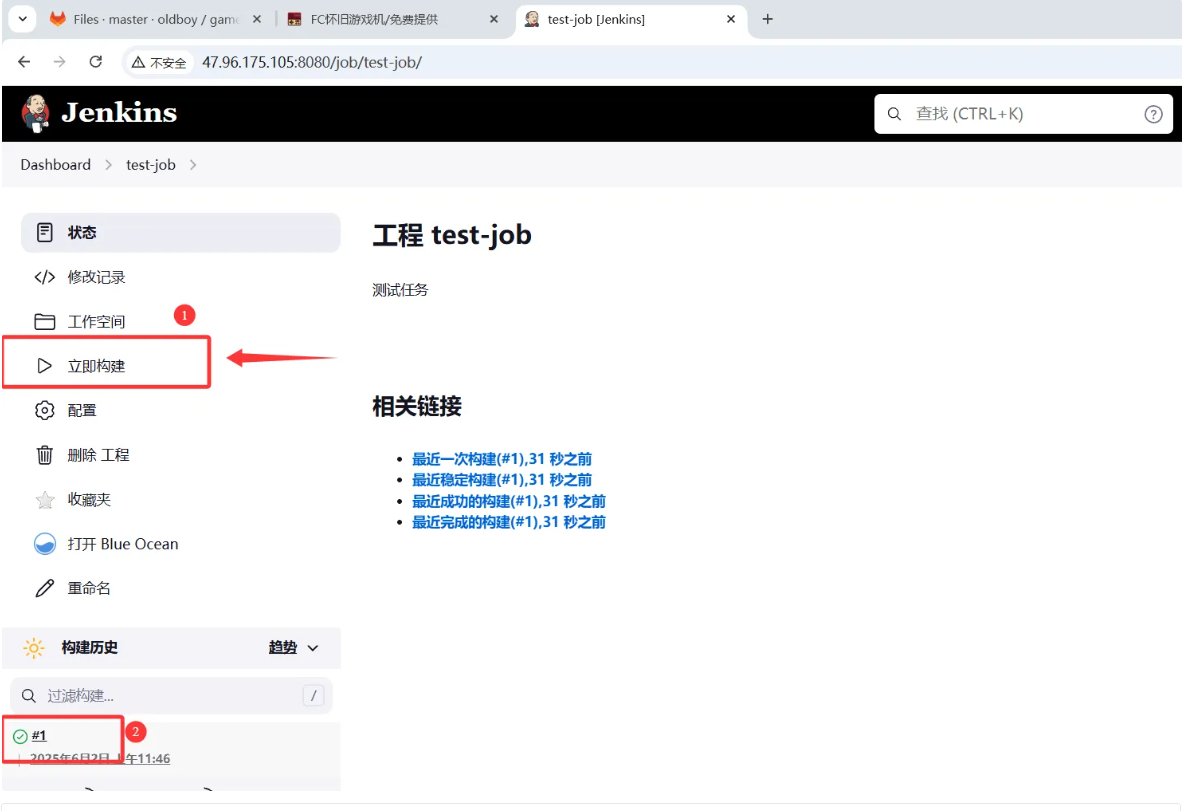
Task: Open link 最近成功的构建(#1),31 秒之前
Action: click(509, 501)
